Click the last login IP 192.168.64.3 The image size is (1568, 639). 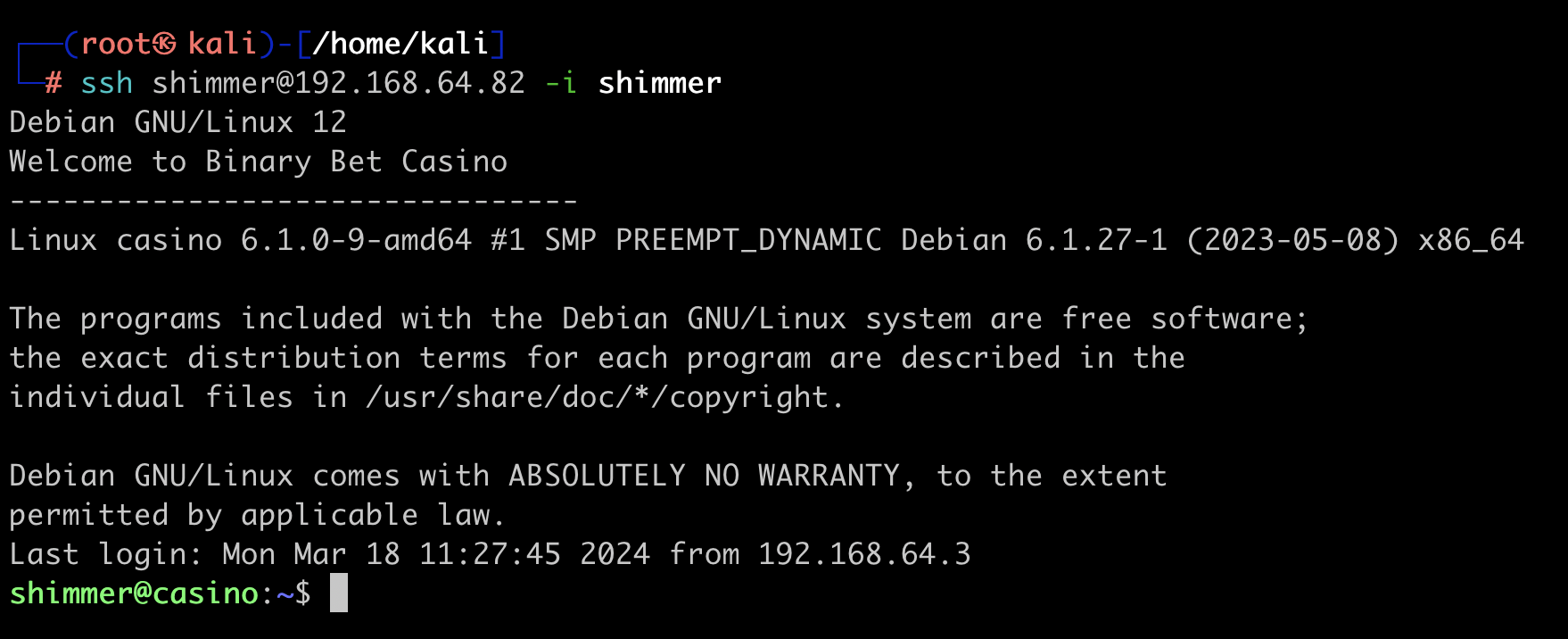pyautogui.click(x=864, y=554)
